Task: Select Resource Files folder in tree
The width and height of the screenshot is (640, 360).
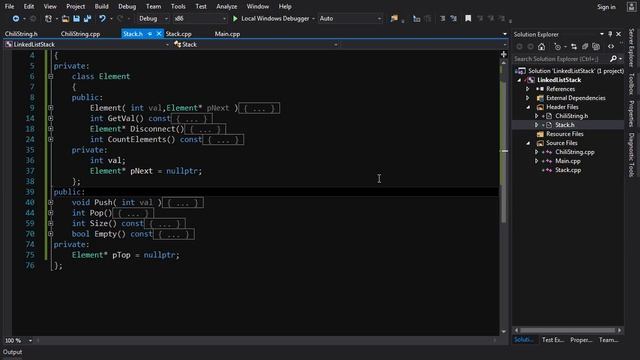Action: [564, 134]
